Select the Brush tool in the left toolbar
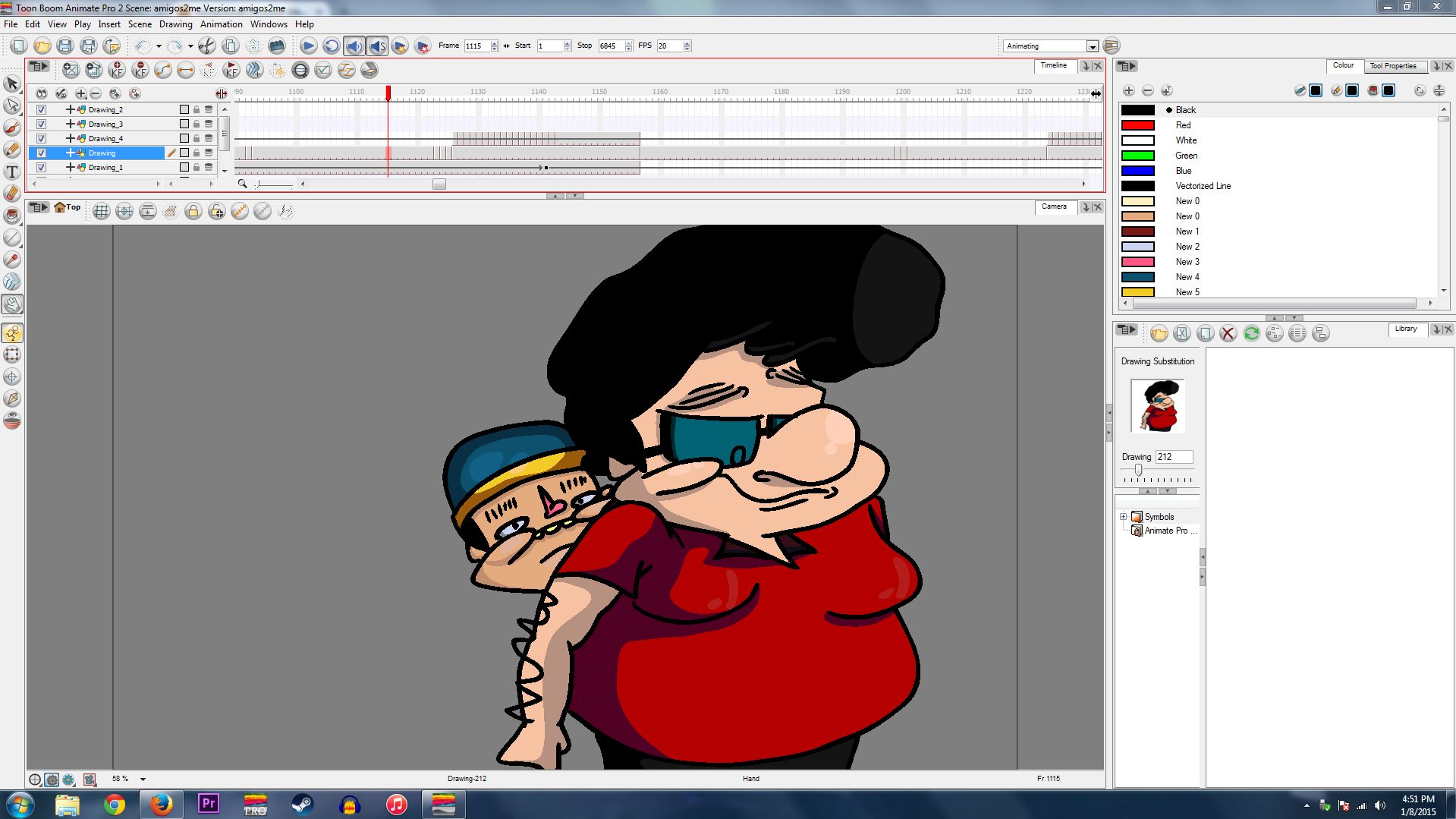 pyautogui.click(x=12, y=128)
